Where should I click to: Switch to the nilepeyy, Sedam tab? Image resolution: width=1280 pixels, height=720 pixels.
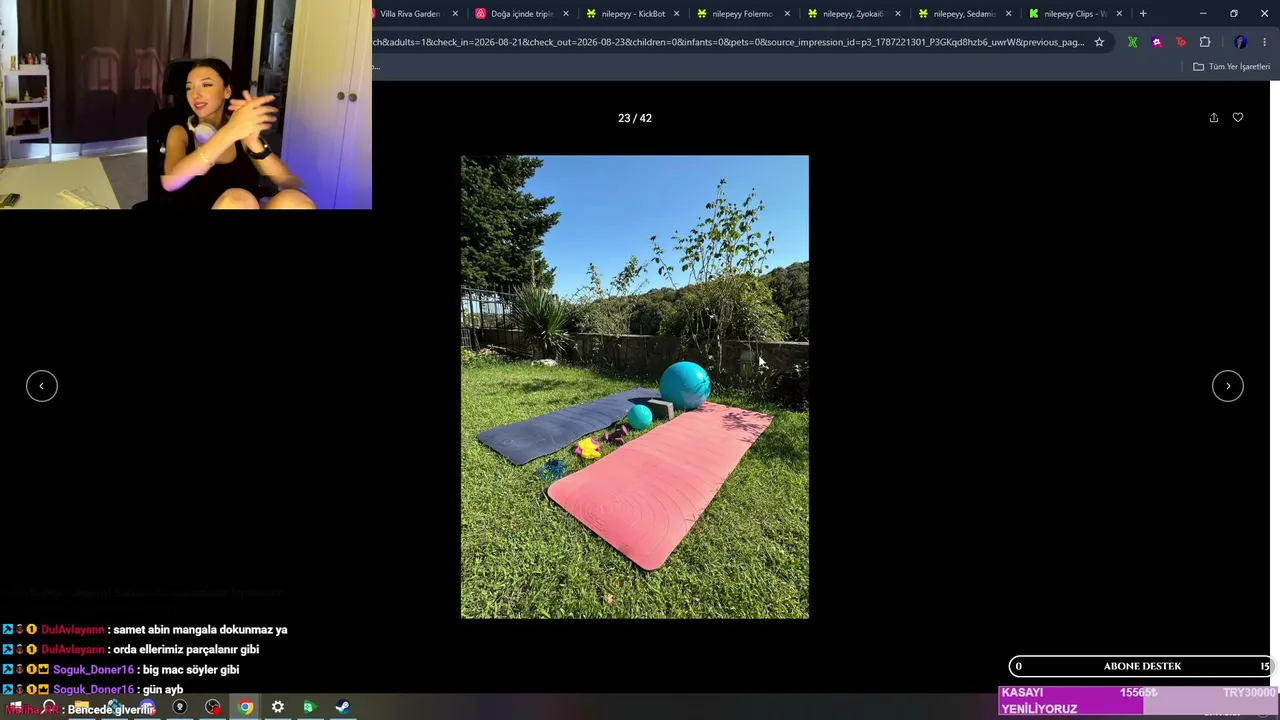(964, 14)
